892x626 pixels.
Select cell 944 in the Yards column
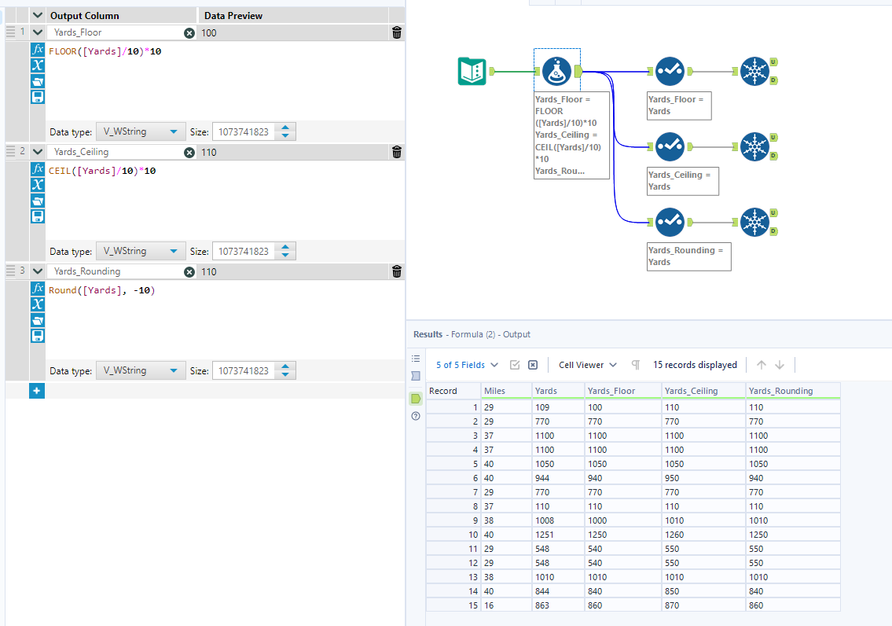558,478
